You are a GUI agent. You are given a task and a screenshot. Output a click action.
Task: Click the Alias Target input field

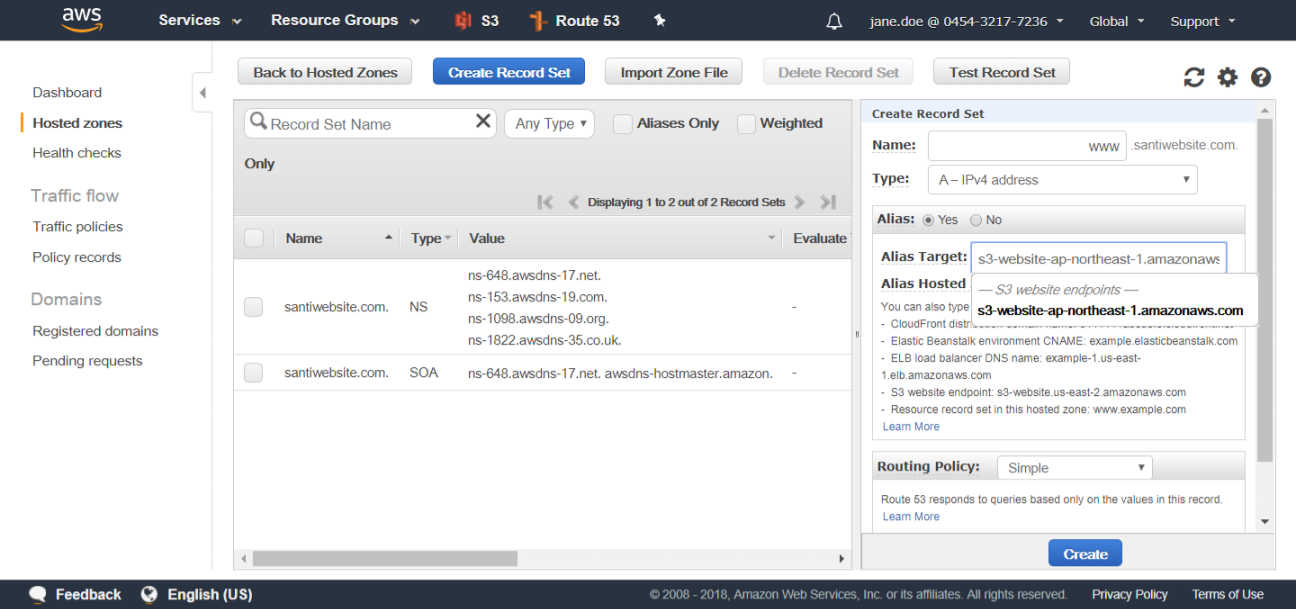coord(1099,258)
